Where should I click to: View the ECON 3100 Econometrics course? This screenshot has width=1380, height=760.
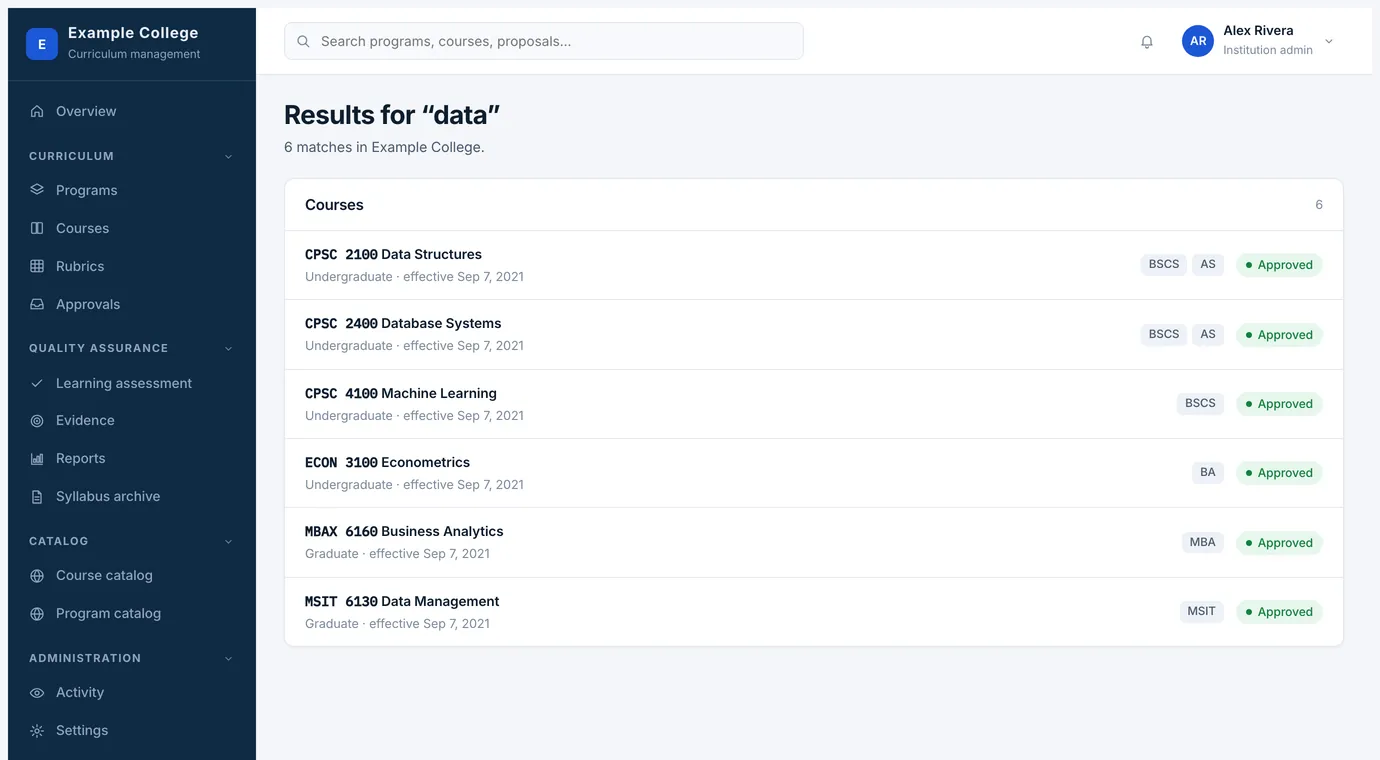coord(814,473)
